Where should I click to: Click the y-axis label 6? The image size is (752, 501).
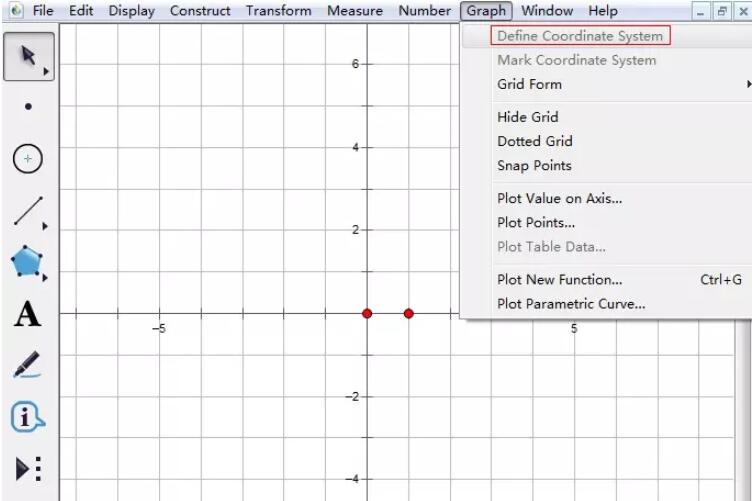point(355,64)
